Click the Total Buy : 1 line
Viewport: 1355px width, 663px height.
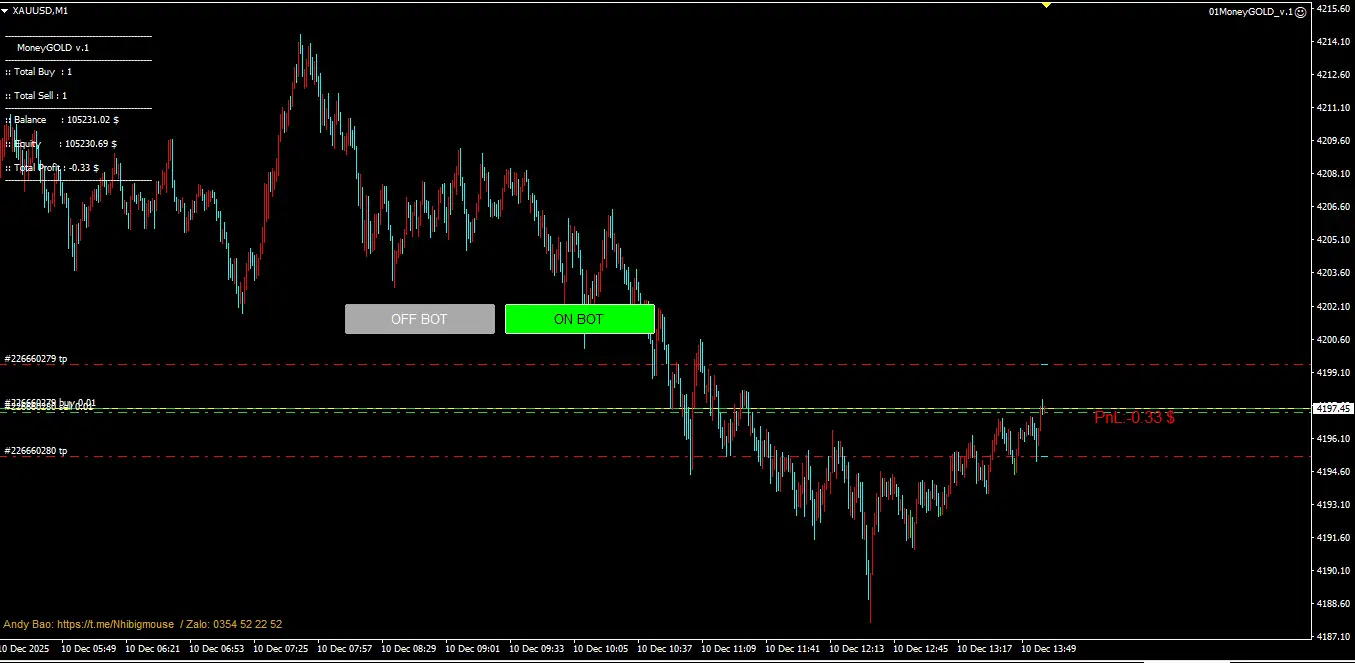39,72
